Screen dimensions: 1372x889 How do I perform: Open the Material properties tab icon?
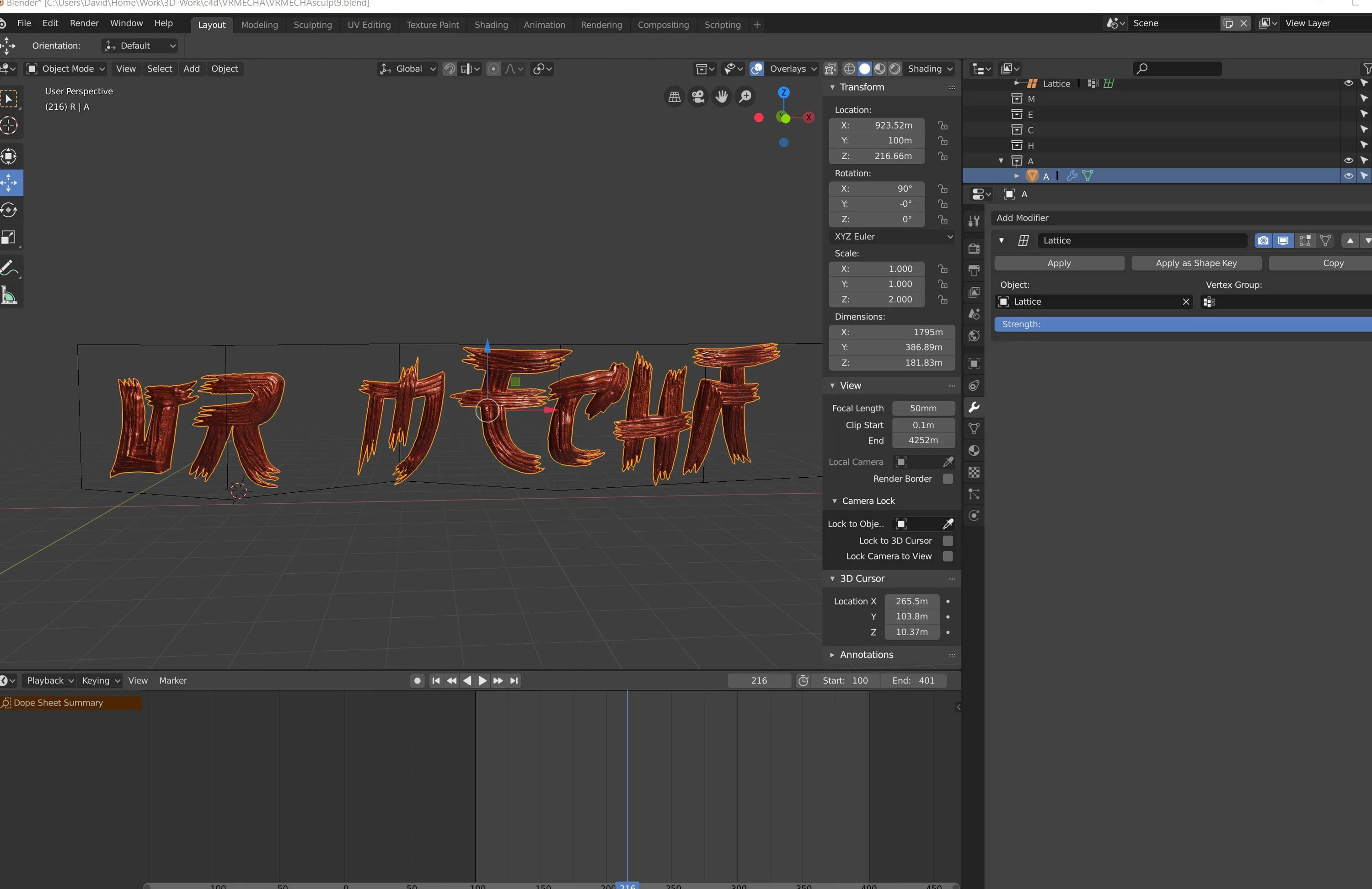pos(974,451)
